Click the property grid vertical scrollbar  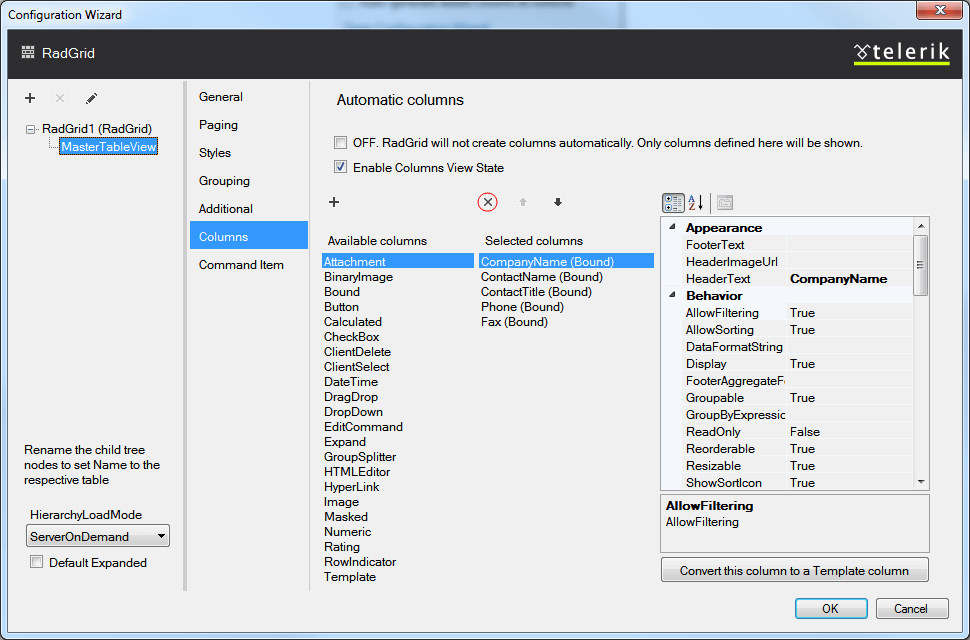[x=921, y=350]
